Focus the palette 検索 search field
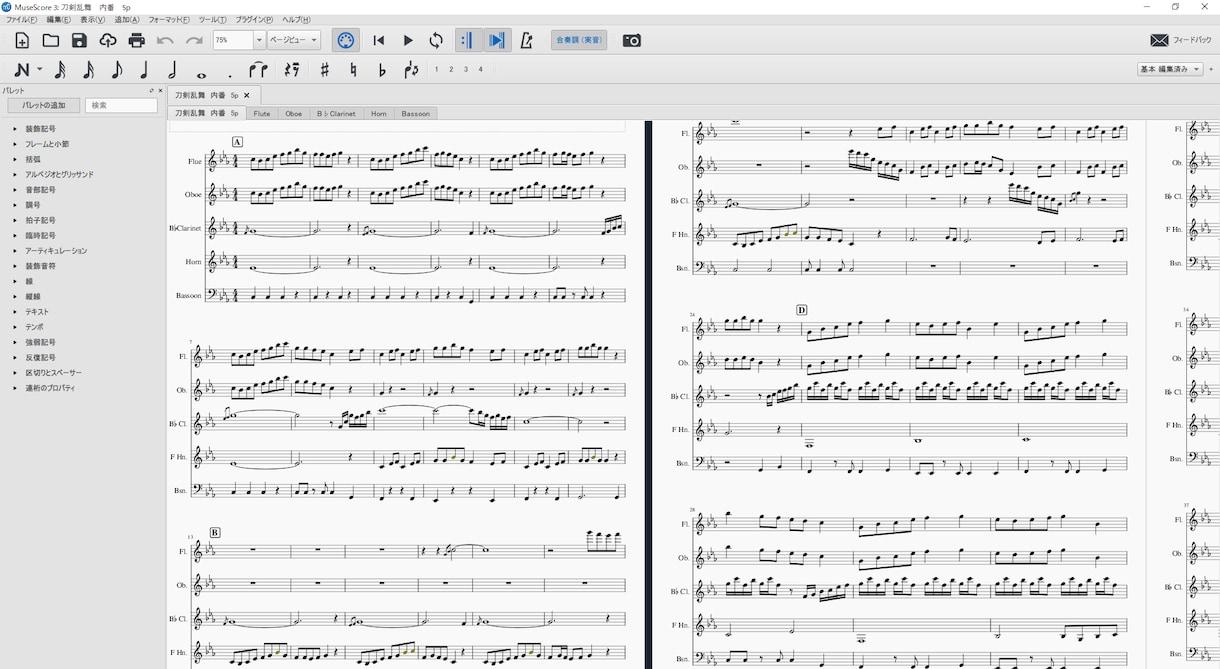 pyautogui.click(x=121, y=106)
